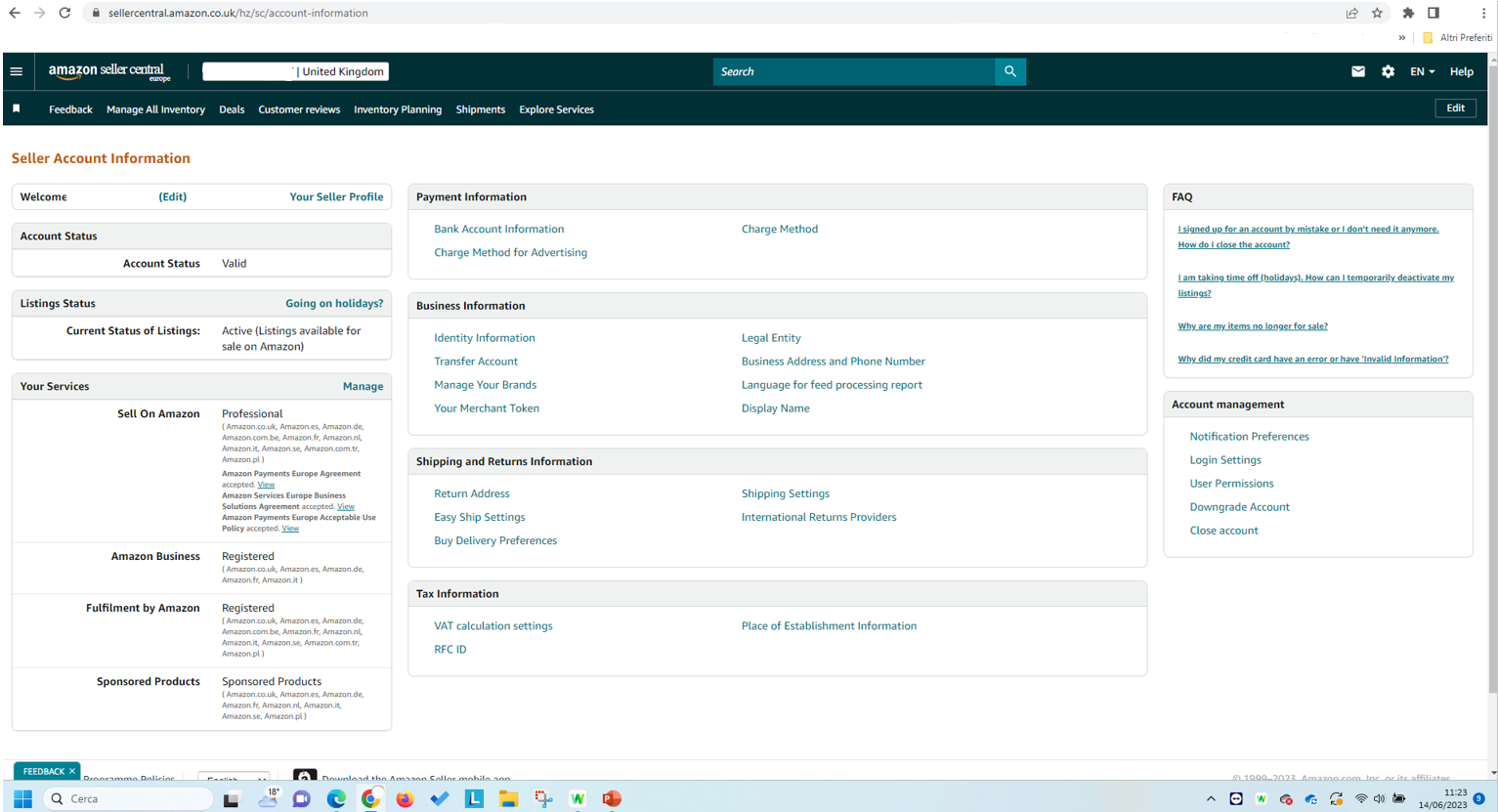Click the Help link in header
The width and height of the screenshot is (1498, 812).
point(1461,71)
